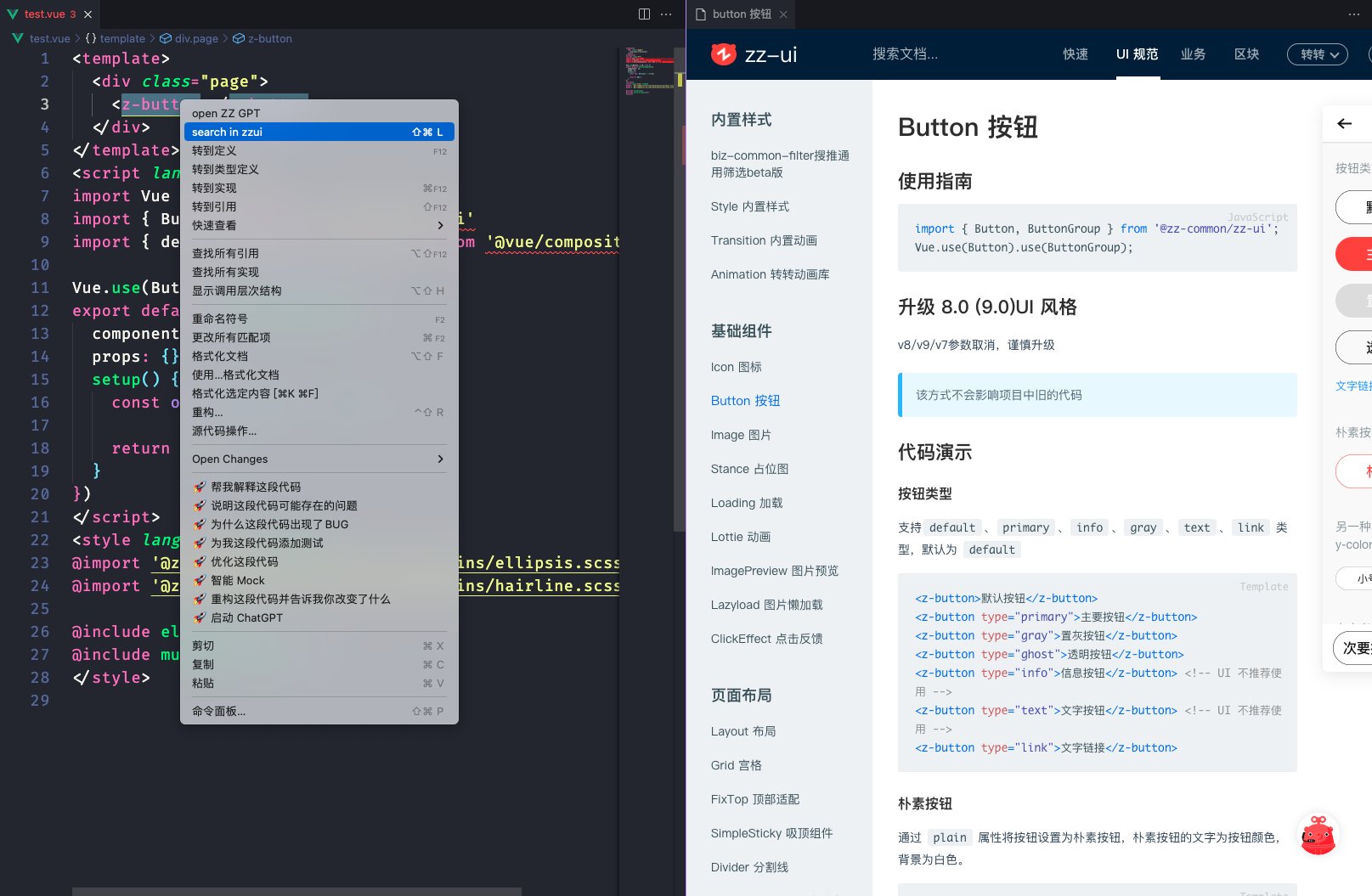The width and height of the screenshot is (1372, 896).
Task: Choose 查找所有实现 menu entry
Action: tap(319, 273)
